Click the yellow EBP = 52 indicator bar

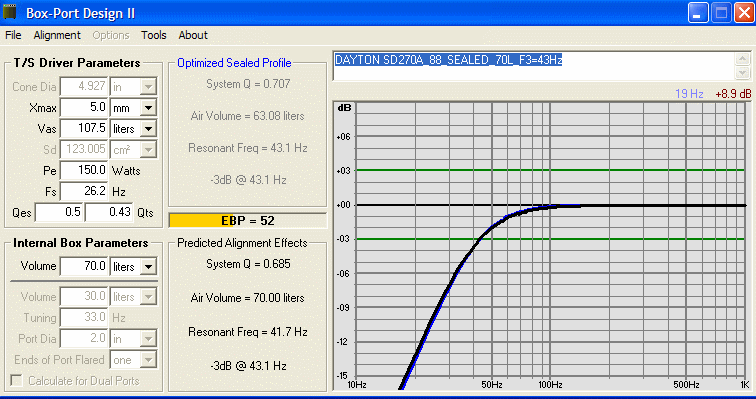click(247, 221)
